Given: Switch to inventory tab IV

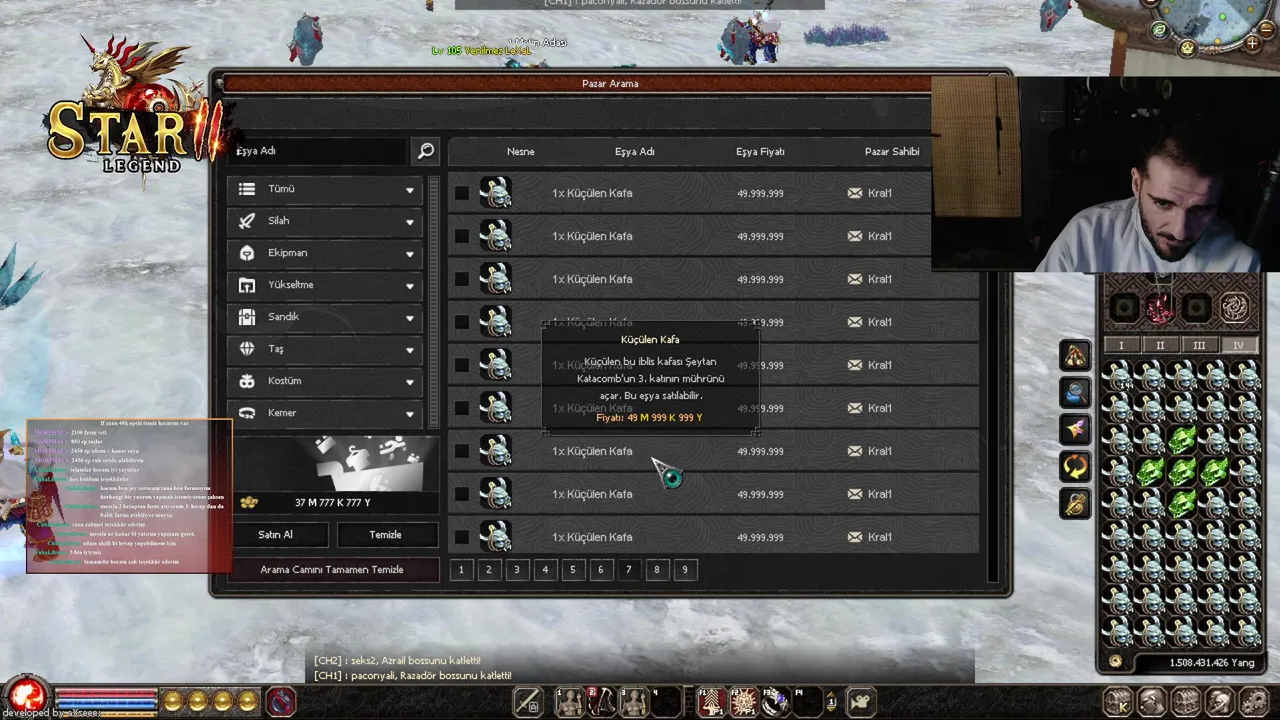Looking at the screenshot, I should click(x=1238, y=345).
